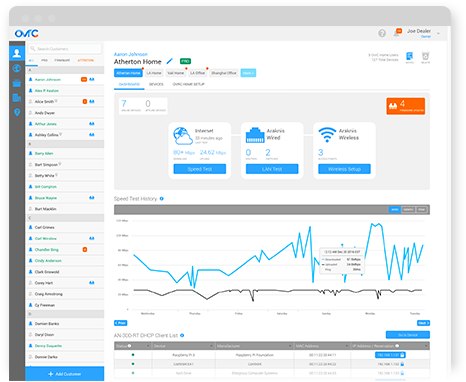Filter customer list by Pro
The width and height of the screenshot is (466, 382).
(x=44, y=60)
